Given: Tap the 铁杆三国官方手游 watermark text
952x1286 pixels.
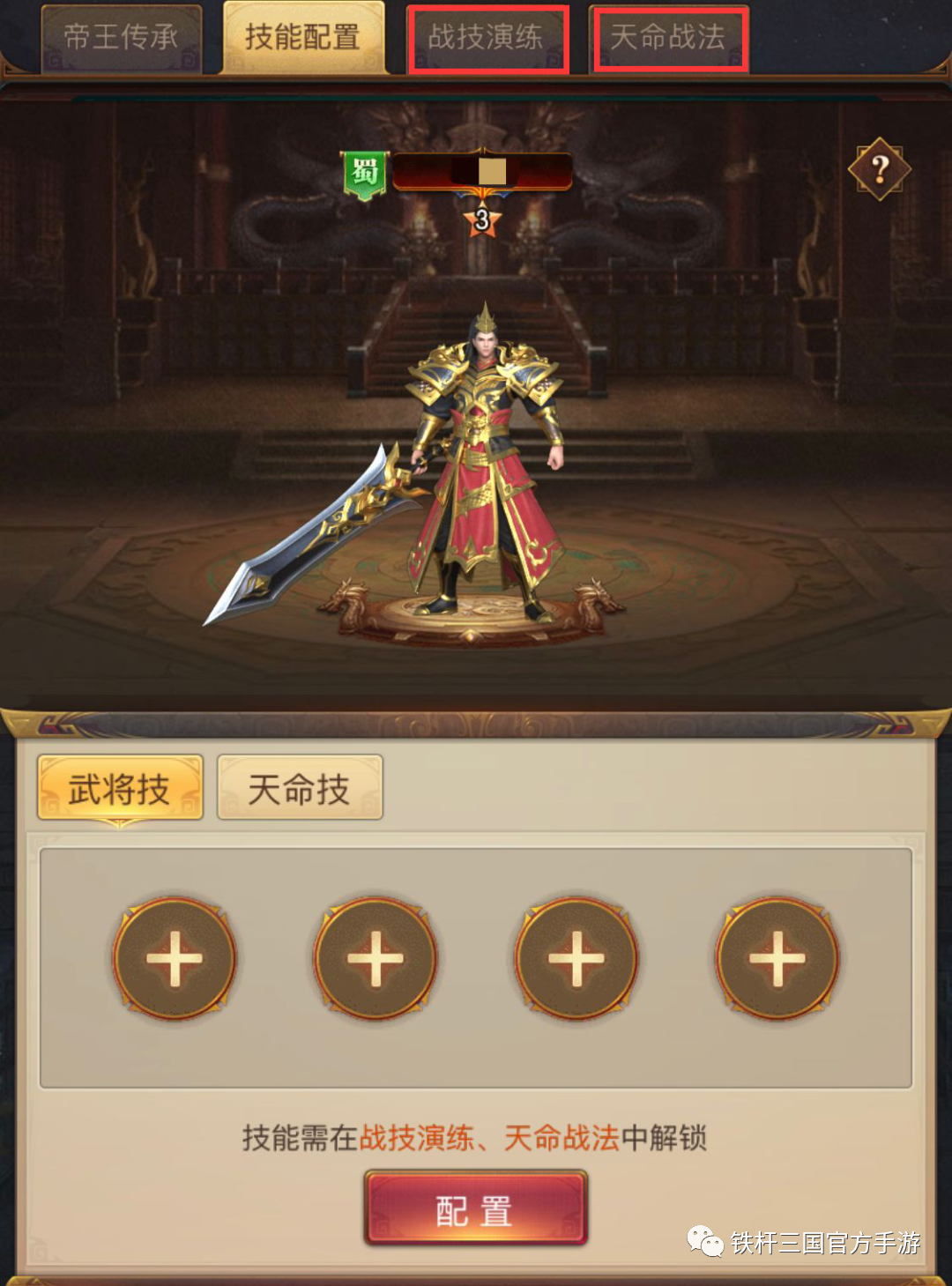Looking at the screenshot, I should click(x=825, y=1243).
